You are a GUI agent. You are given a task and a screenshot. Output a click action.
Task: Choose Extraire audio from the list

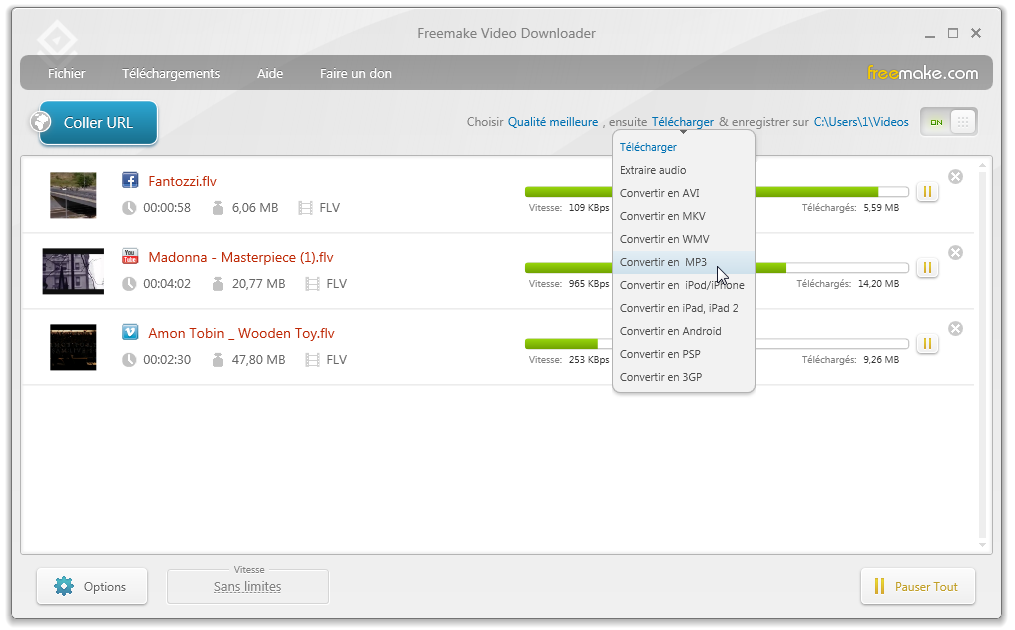point(684,170)
